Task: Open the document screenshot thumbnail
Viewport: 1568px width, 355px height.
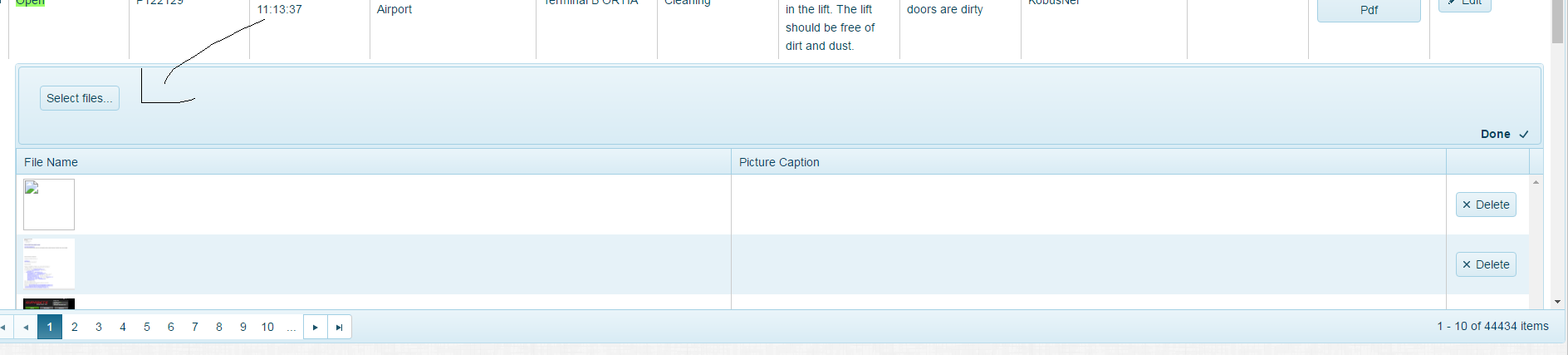Action: point(49,264)
